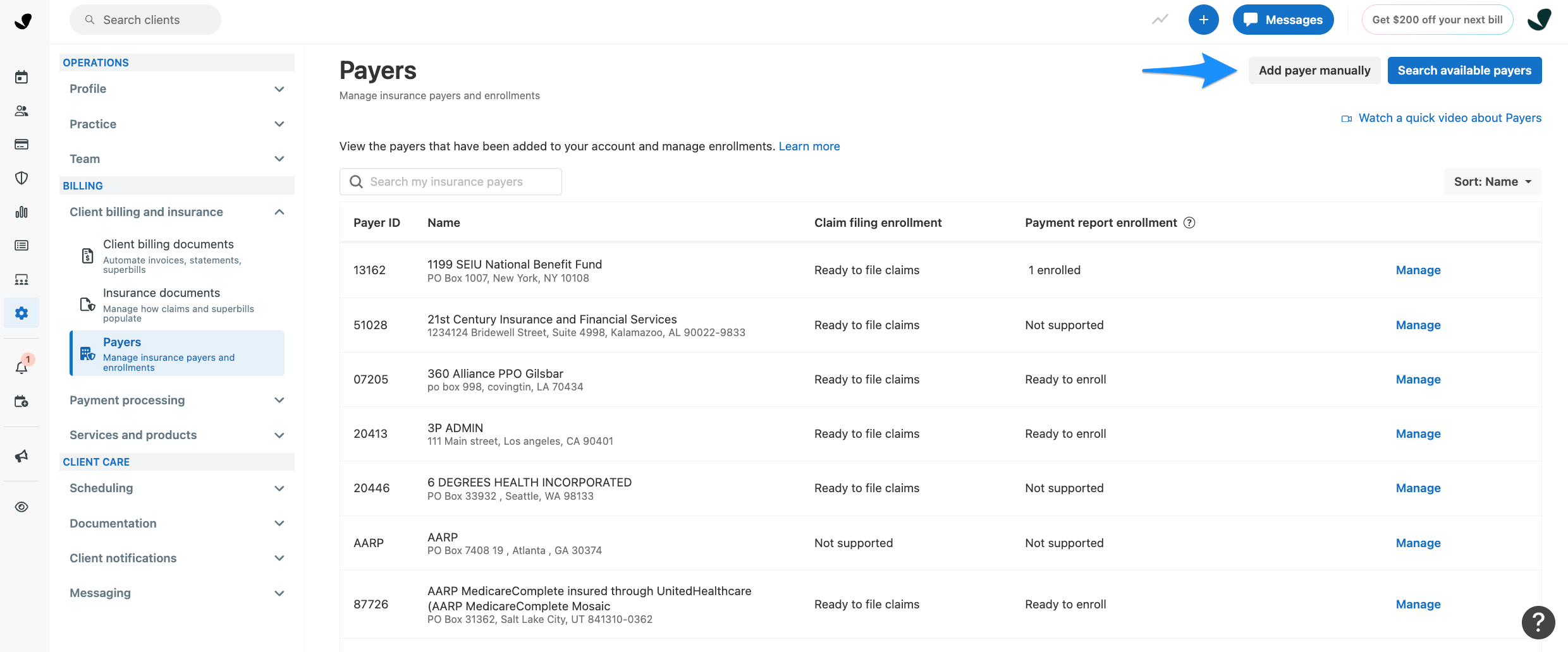Image resolution: width=1568 pixels, height=652 pixels.
Task: Open Client billing documents settings
Action: pos(177,256)
